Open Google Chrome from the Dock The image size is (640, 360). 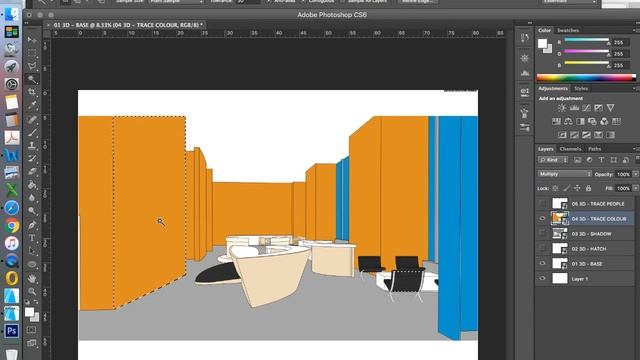[x=11, y=225]
